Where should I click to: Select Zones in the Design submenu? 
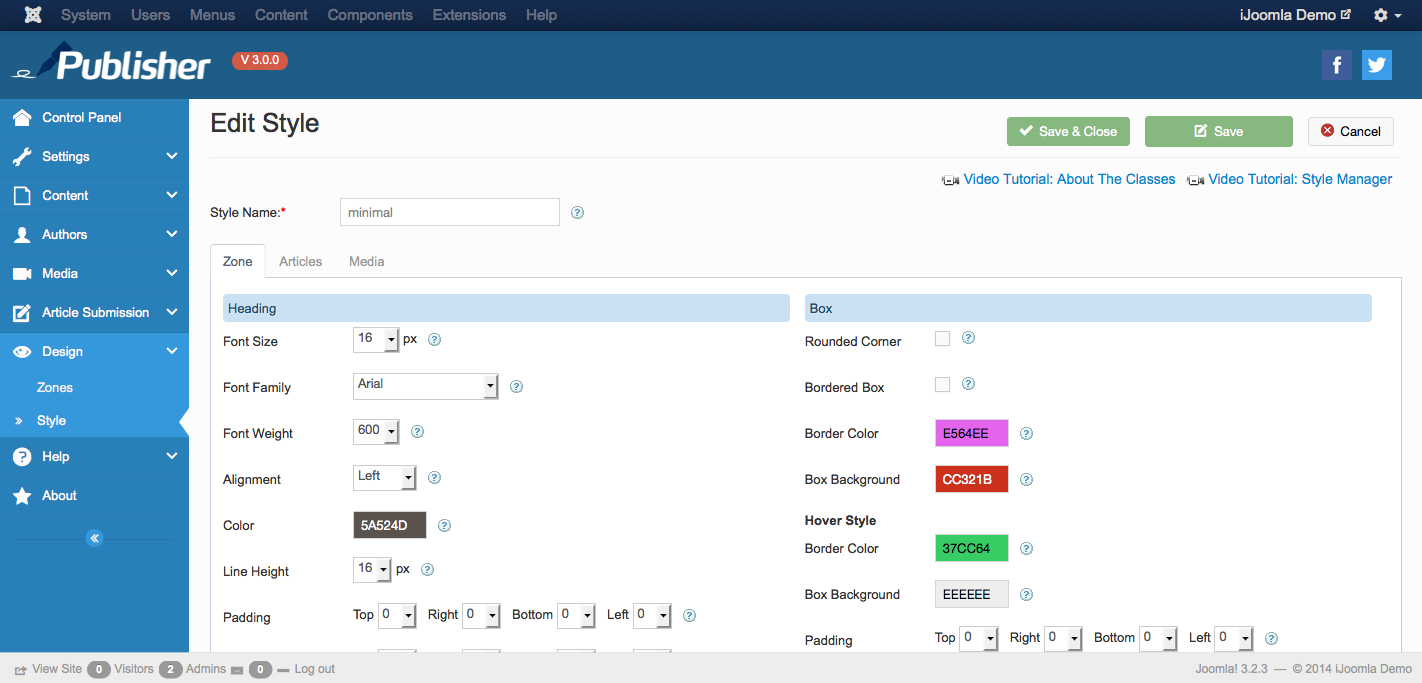click(x=55, y=387)
